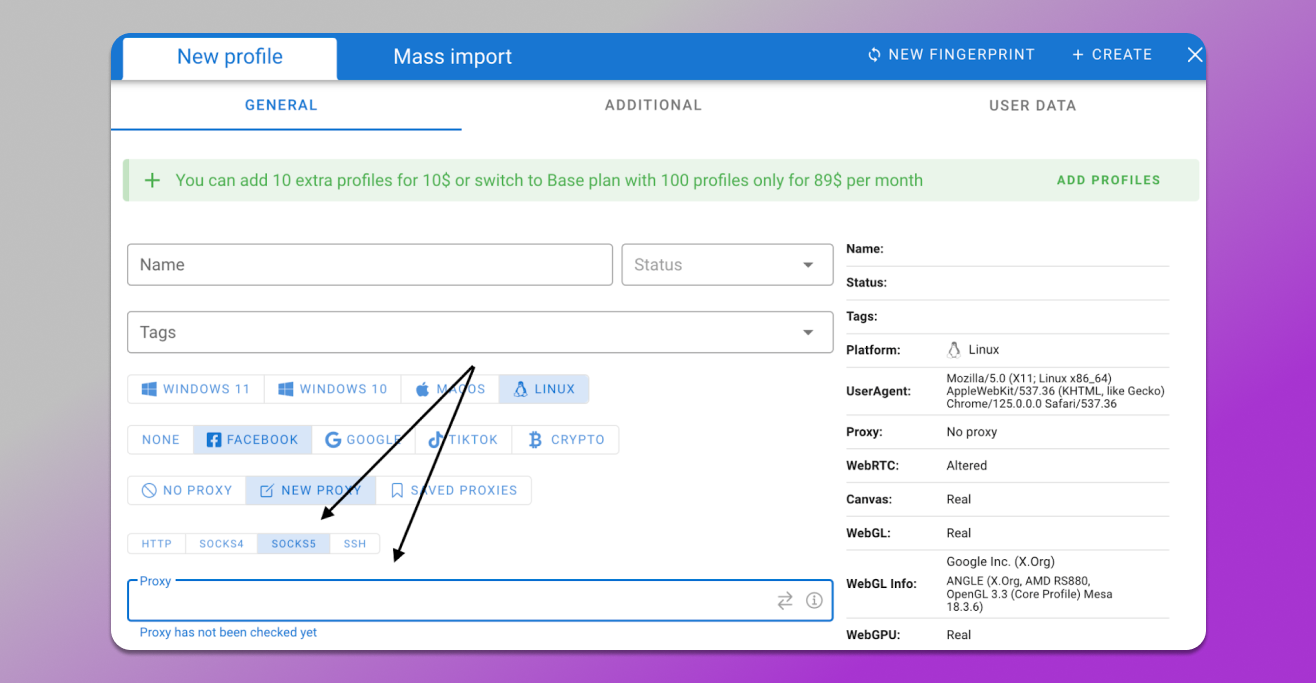This screenshot has height=683, width=1316.
Task: Select the WINDOWS 11 platform
Action: point(196,389)
